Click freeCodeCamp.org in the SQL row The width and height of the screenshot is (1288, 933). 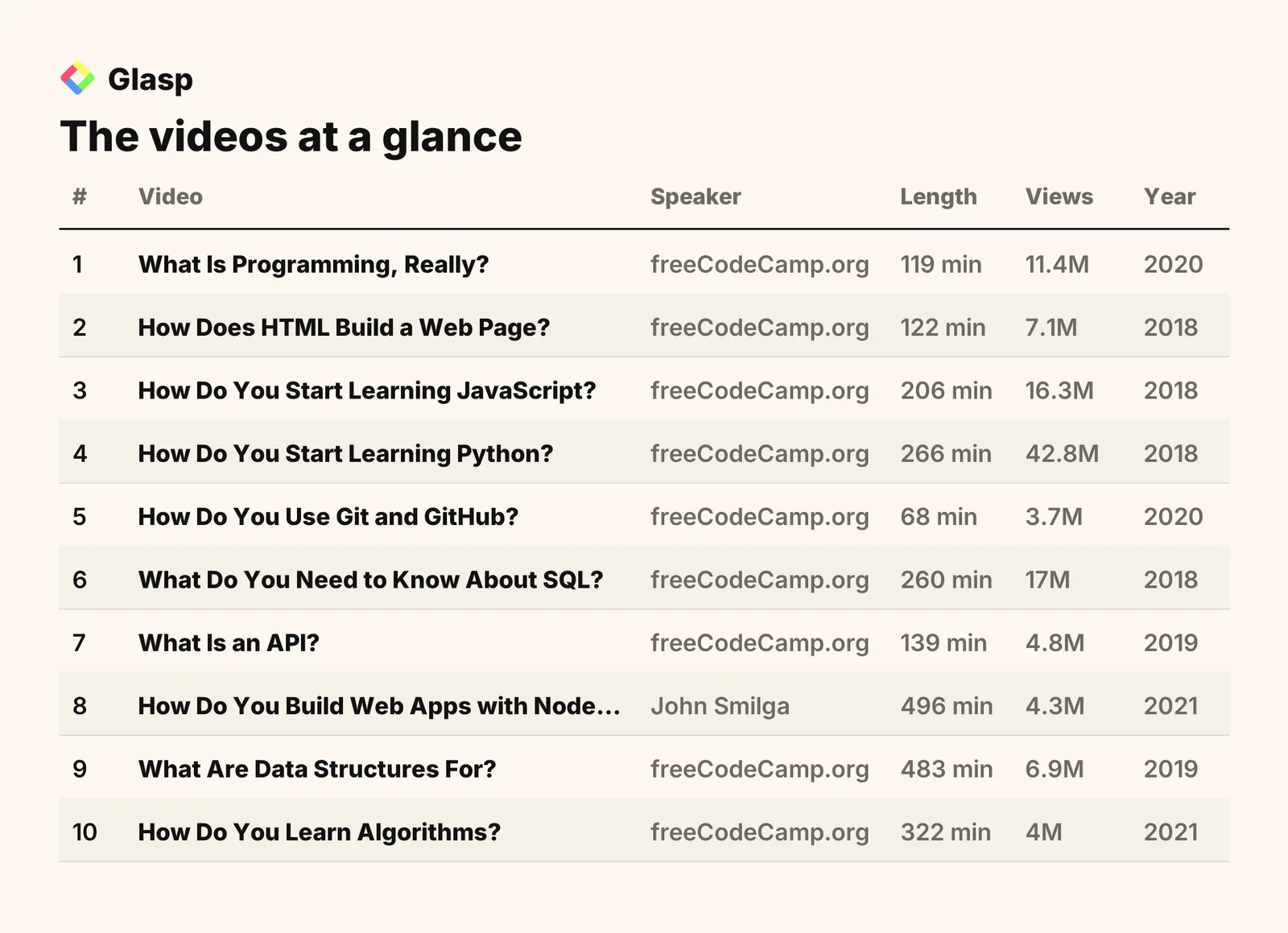point(760,580)
